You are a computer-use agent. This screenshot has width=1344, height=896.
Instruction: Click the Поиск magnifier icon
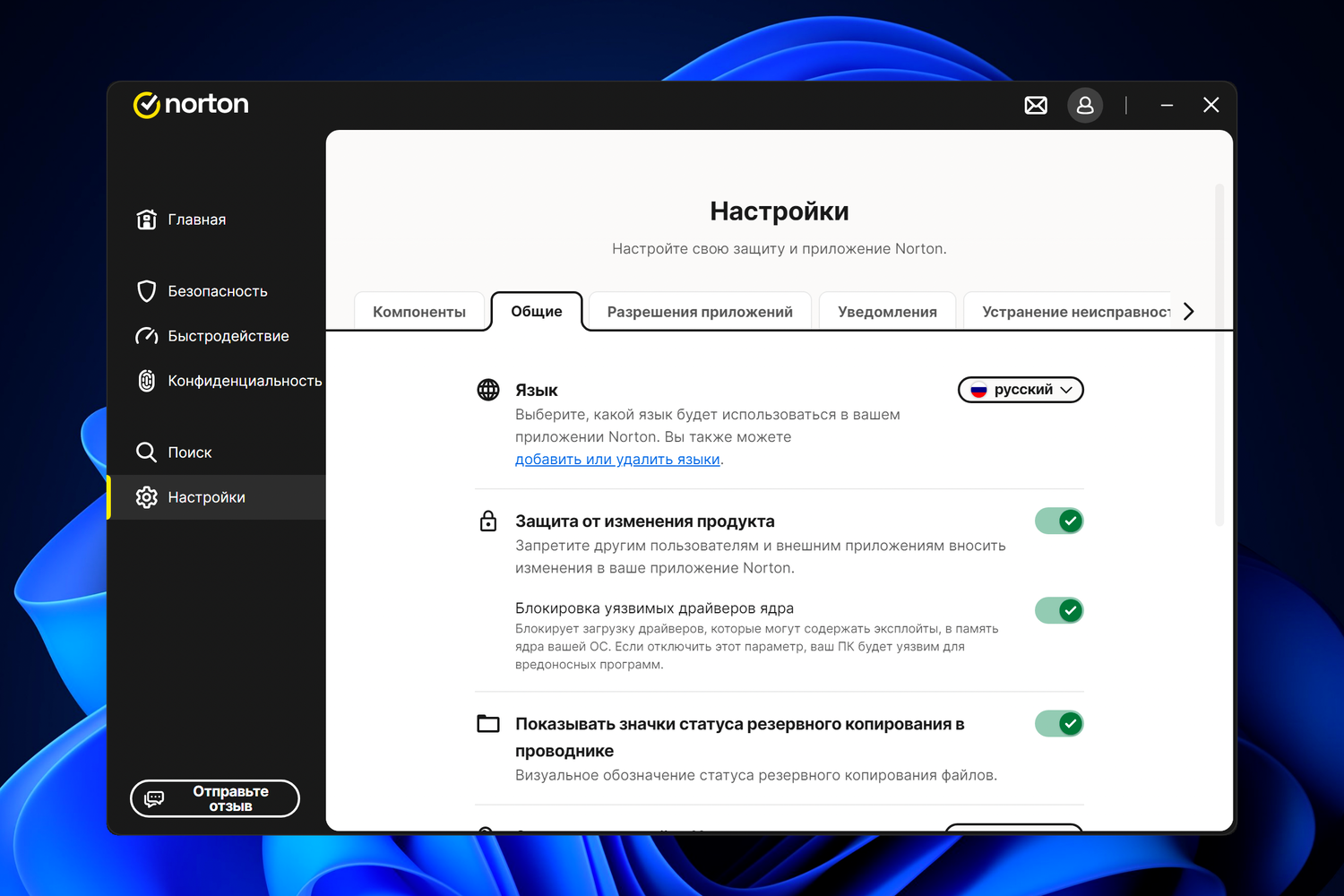tap(146, 452)
